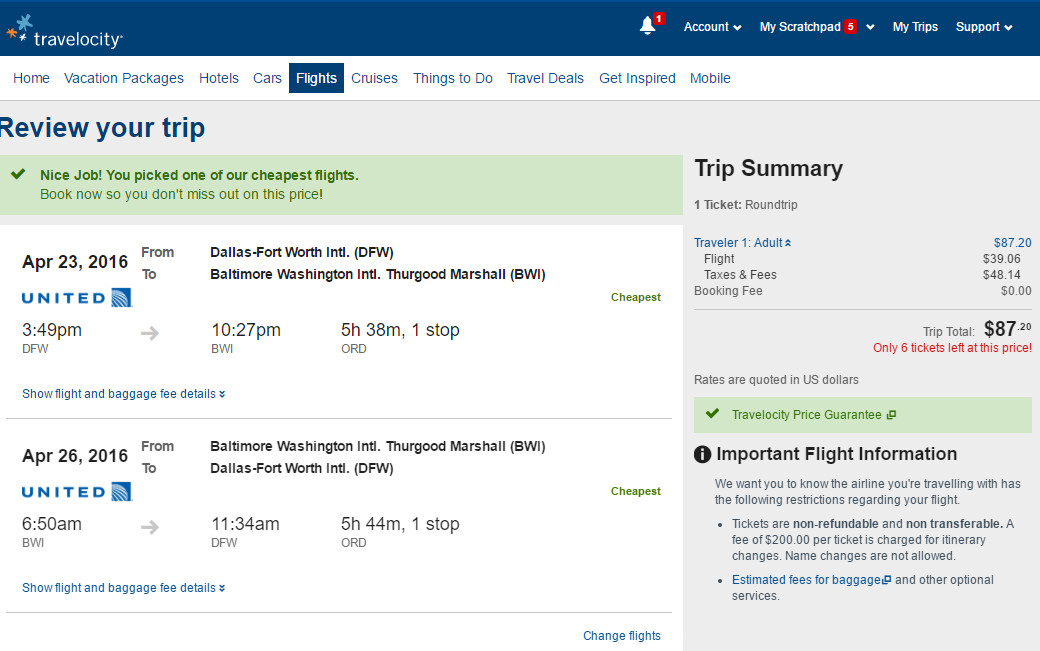Open My Trips in the header
The width and height of the screenshot is (1040, 651).
[x=915, y=27]
